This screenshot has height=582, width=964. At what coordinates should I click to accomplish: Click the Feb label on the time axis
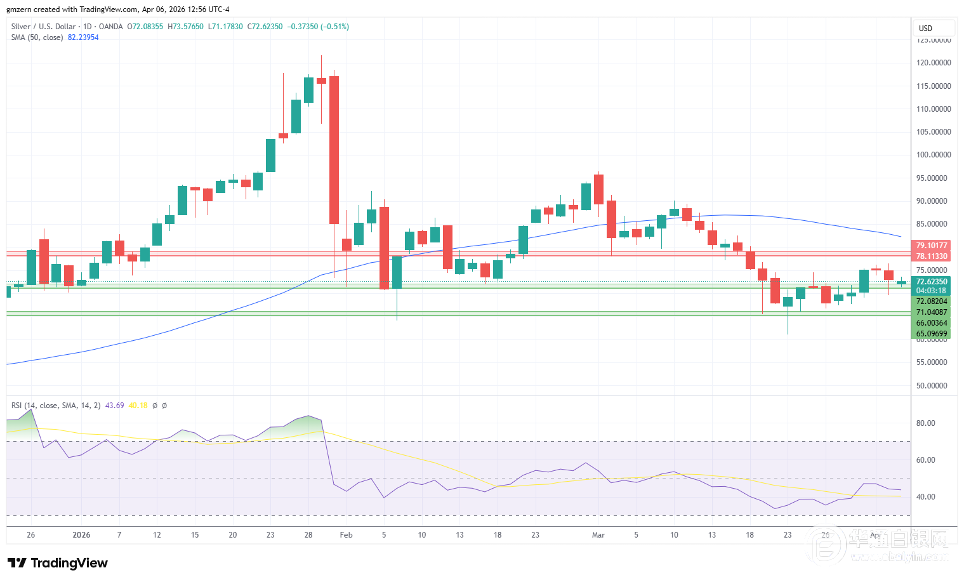click(x=344, y=535)
